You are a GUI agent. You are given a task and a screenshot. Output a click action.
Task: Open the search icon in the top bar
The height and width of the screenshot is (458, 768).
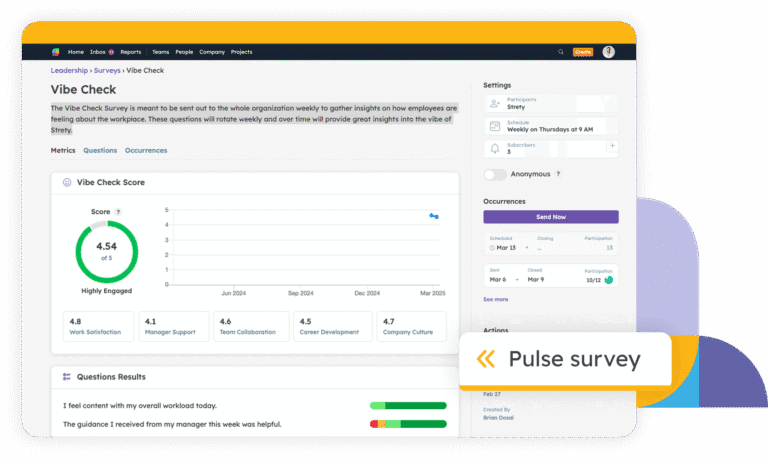click(x=561, y=52)
